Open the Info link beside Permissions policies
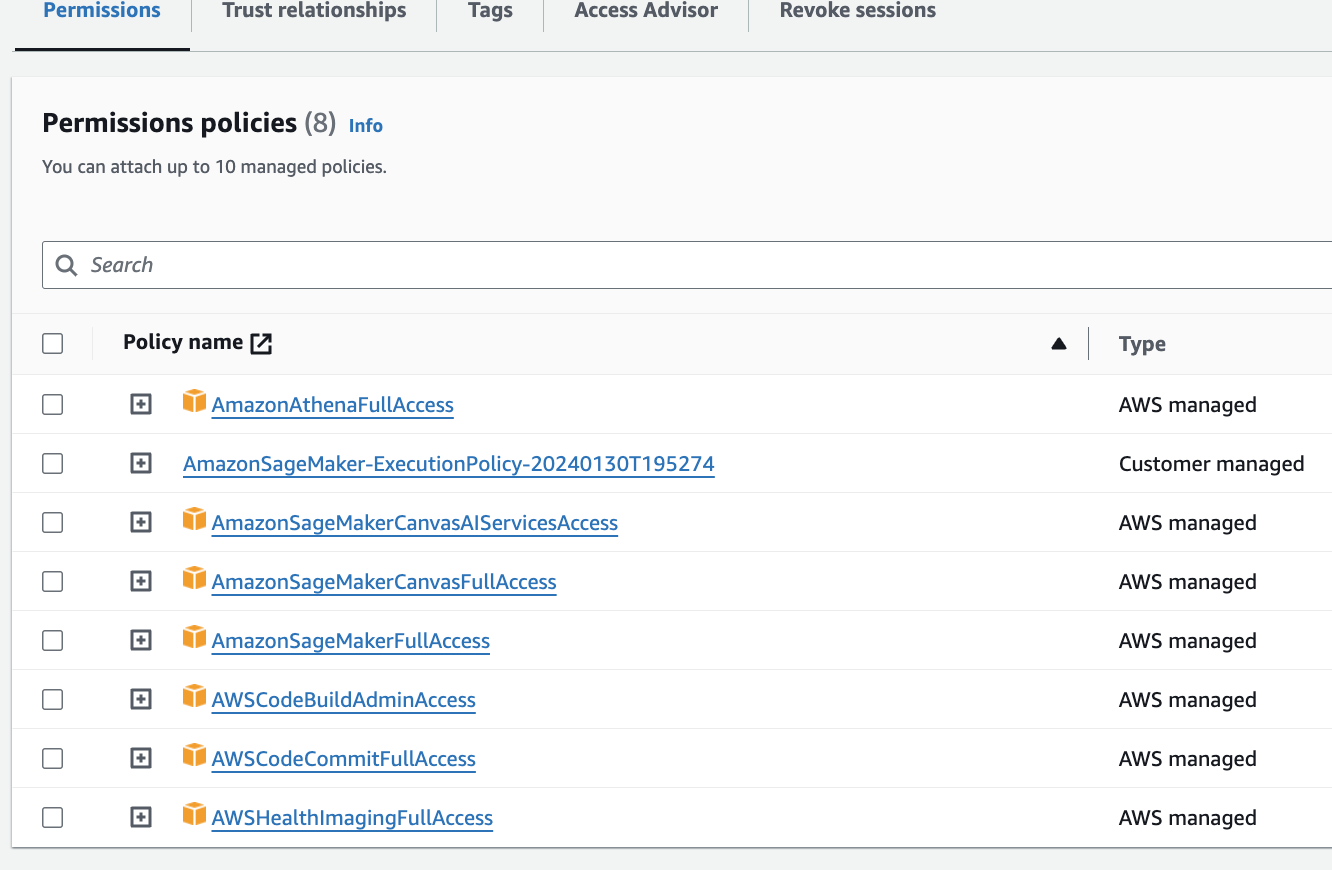This screenshot has width=1332, height=870. coord(366,126)
